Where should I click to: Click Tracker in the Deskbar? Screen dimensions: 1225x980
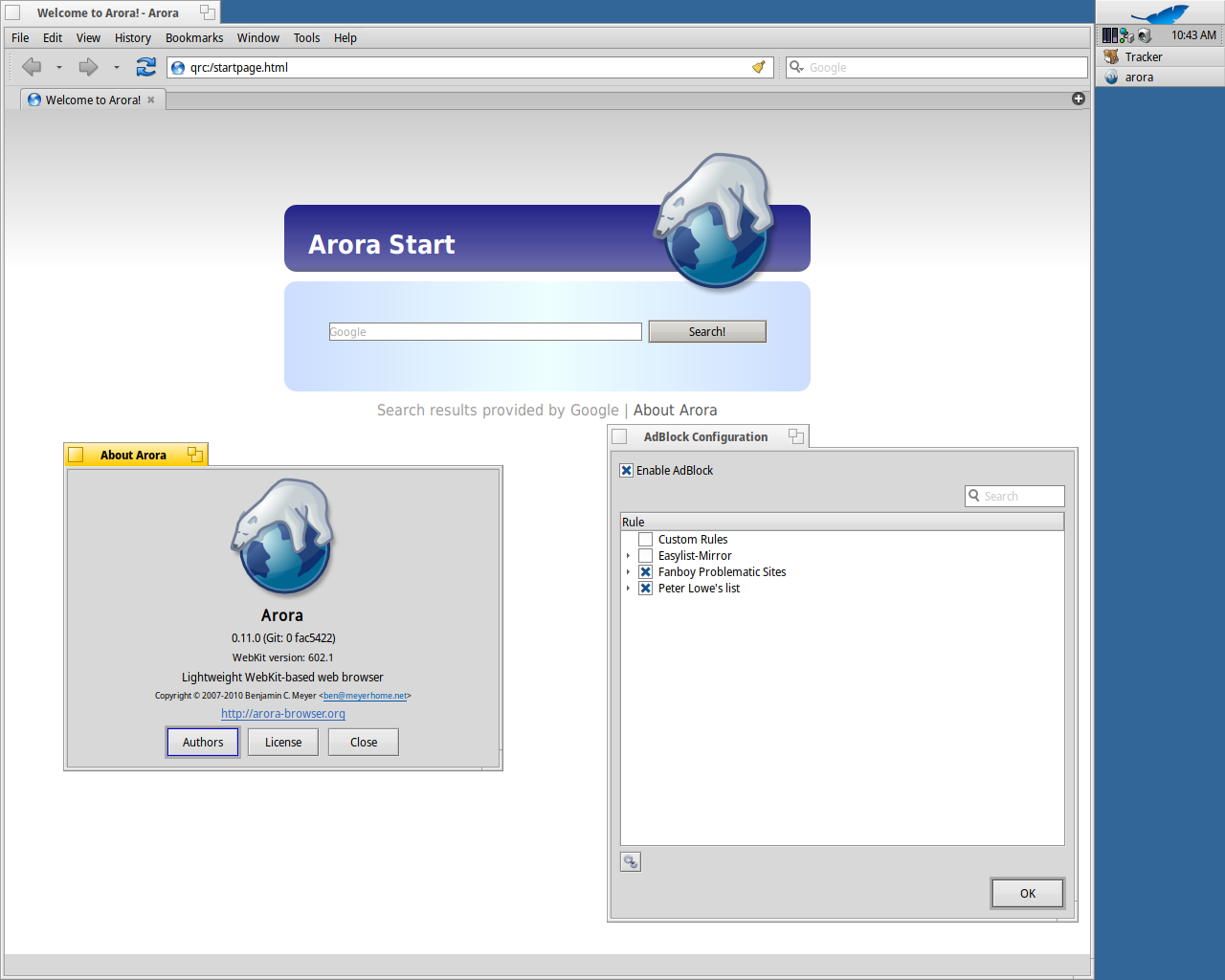[1161, 56]
